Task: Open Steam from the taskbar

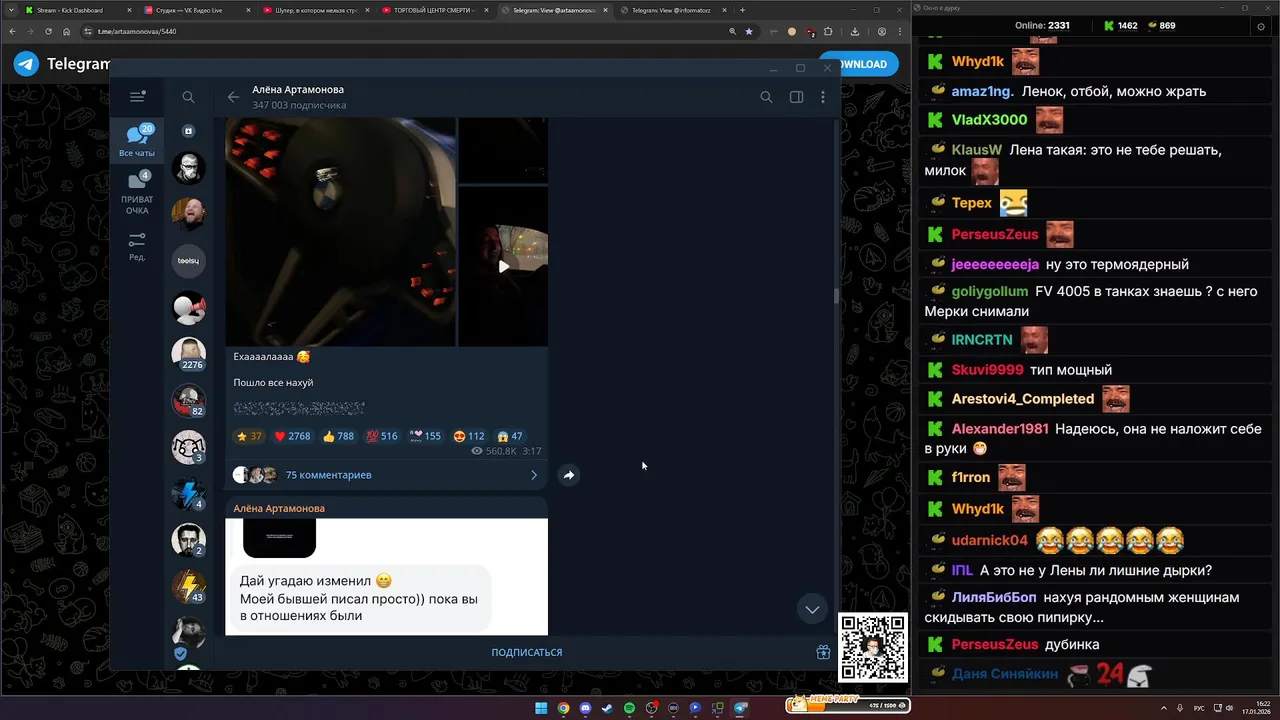Action: [607, 708]
